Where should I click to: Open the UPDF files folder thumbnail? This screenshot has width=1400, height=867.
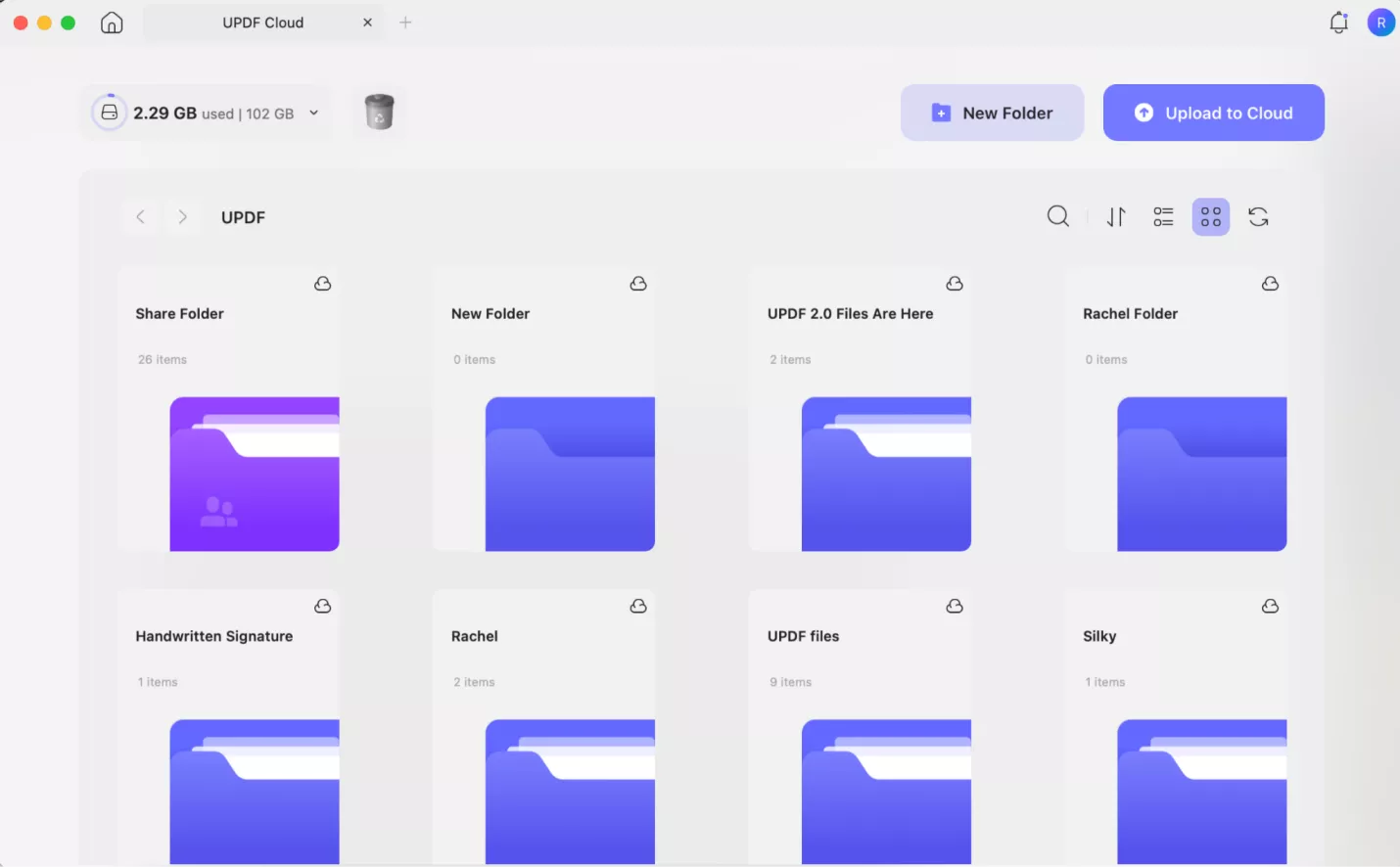click(x=886, y=792)
